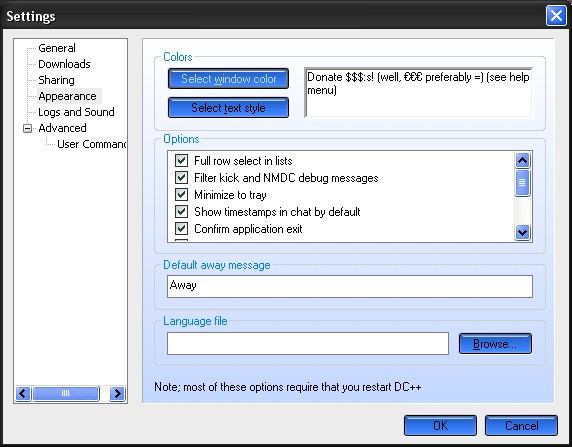Click the options list scroll down arrow
Image resolution: width=572 pixels, height=447 pixels.
click(522, 232)
